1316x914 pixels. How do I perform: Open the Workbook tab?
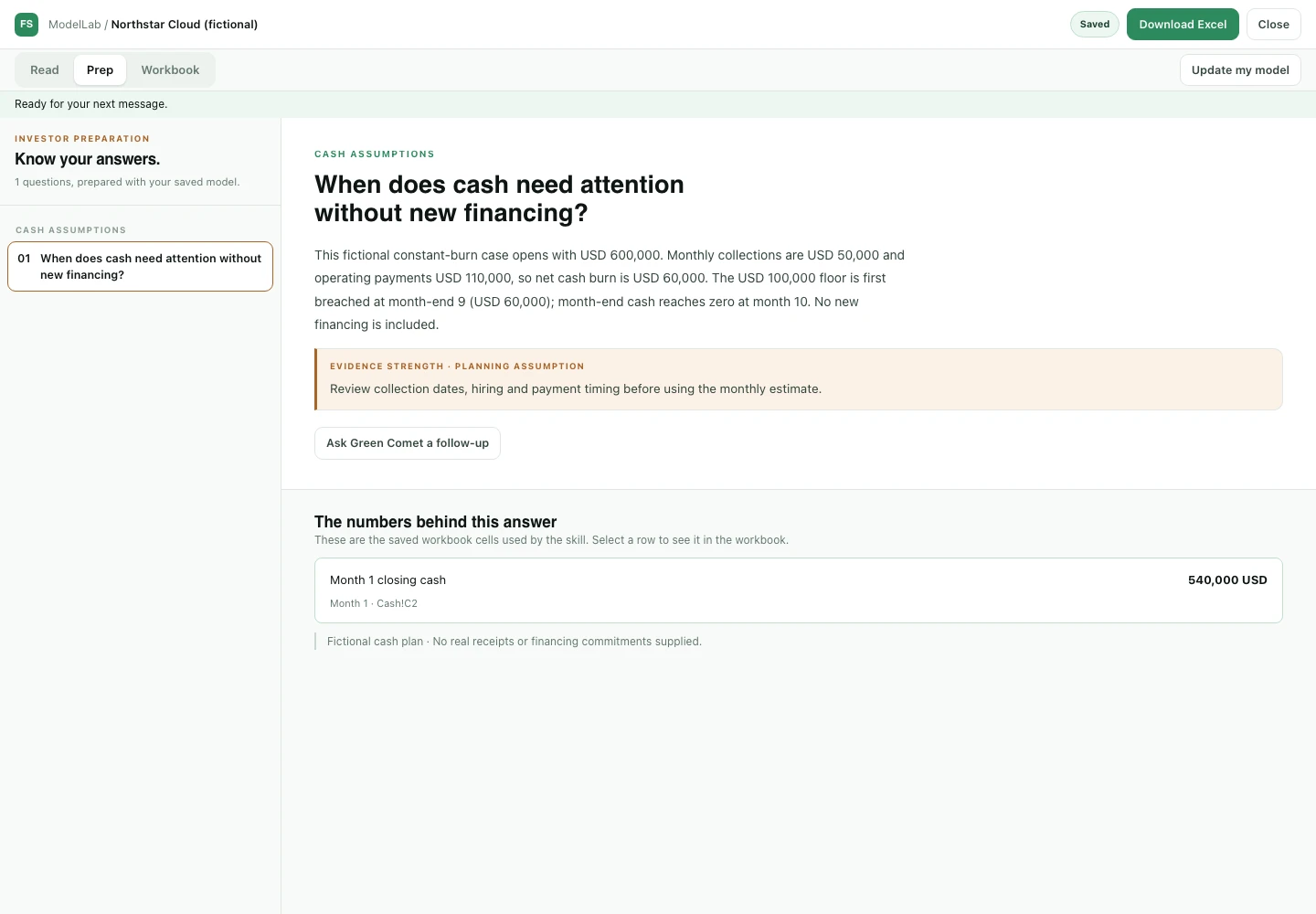pyautogui.click(x=170, y=70)
